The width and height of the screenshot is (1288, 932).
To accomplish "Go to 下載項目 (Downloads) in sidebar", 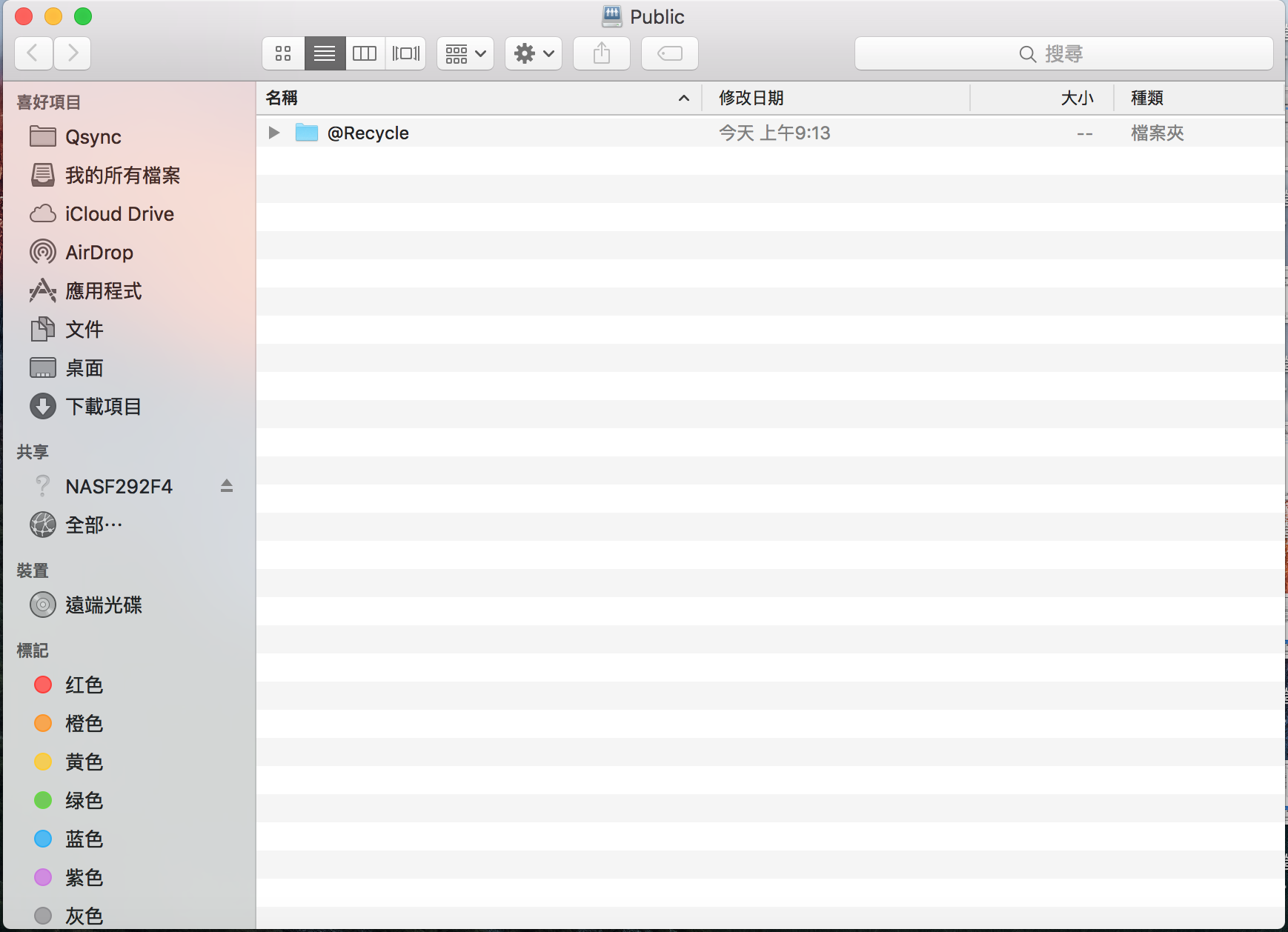I will coord(103,407).
